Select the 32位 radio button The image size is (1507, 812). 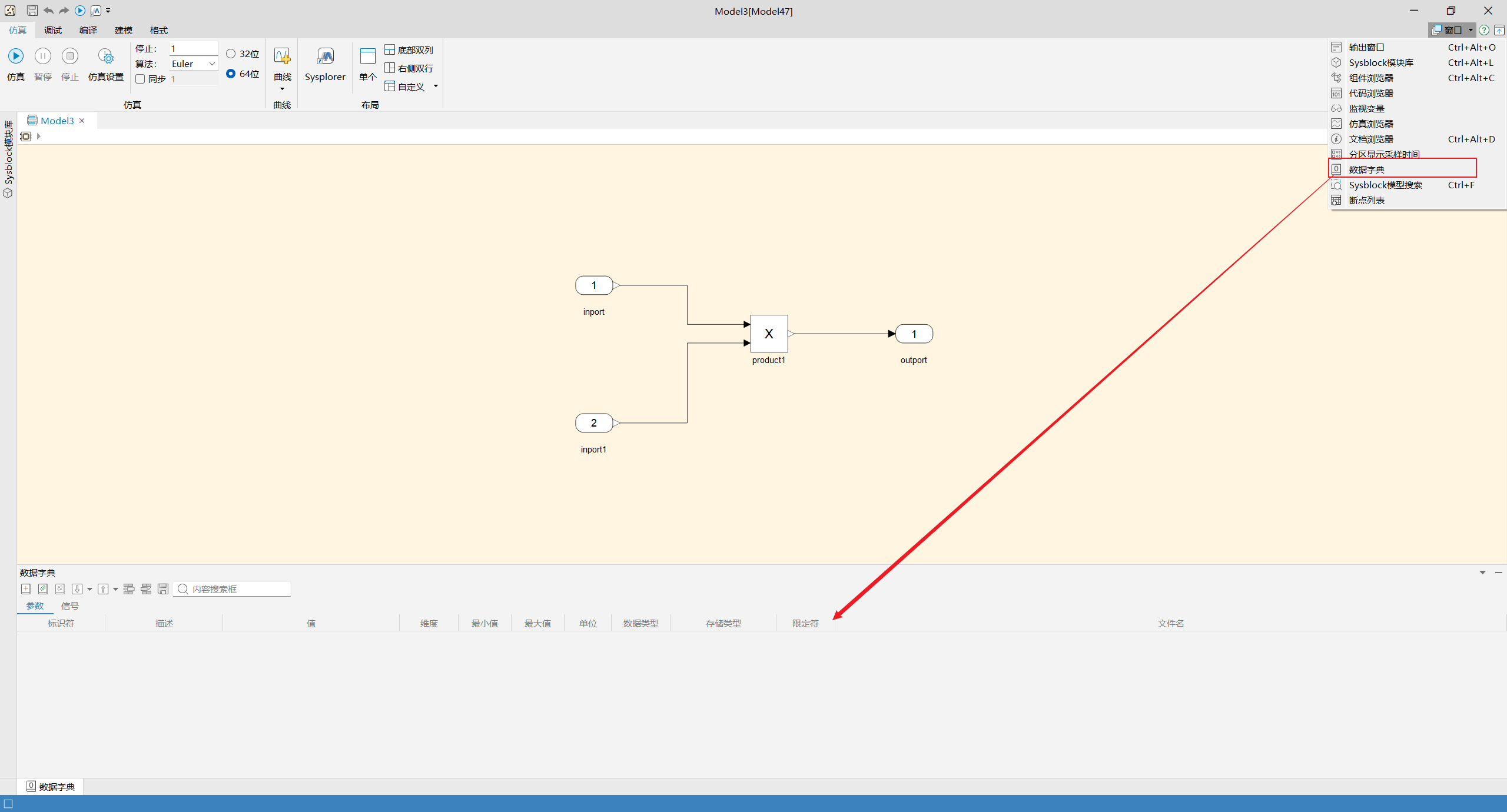click(231, 54)
